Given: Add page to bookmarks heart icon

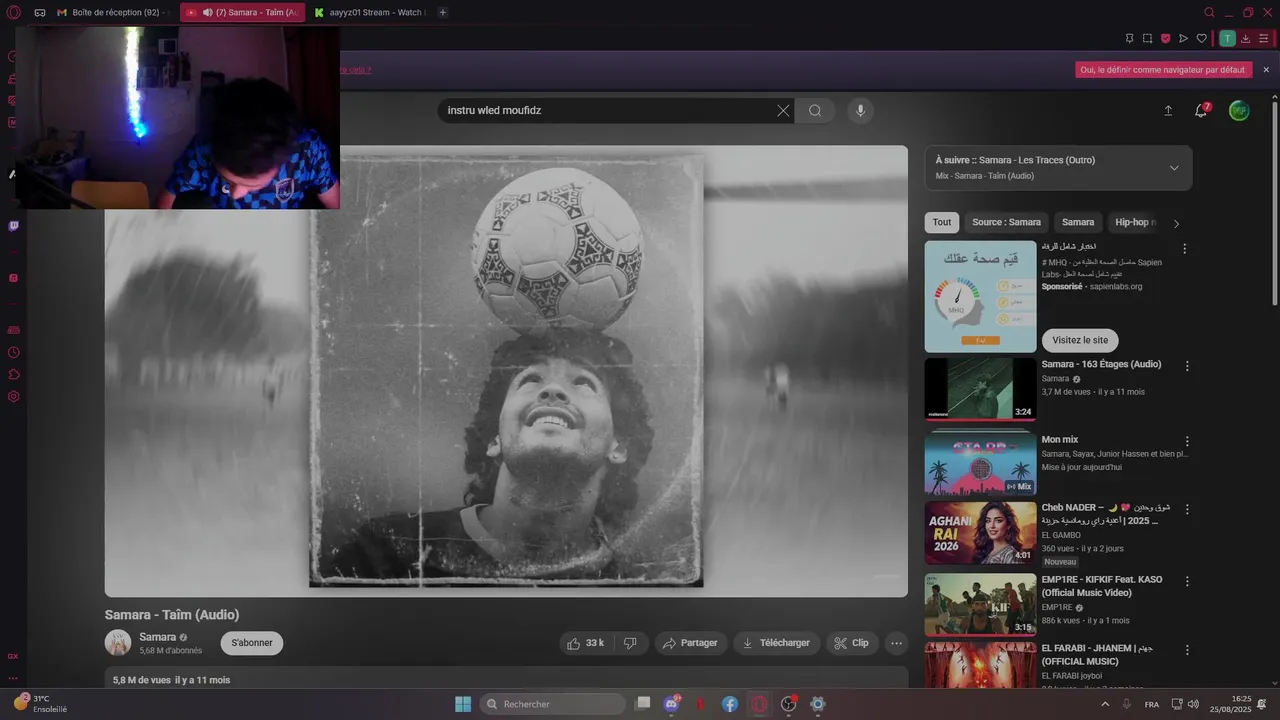Looking at the screenshot, I should point(1201,38).
